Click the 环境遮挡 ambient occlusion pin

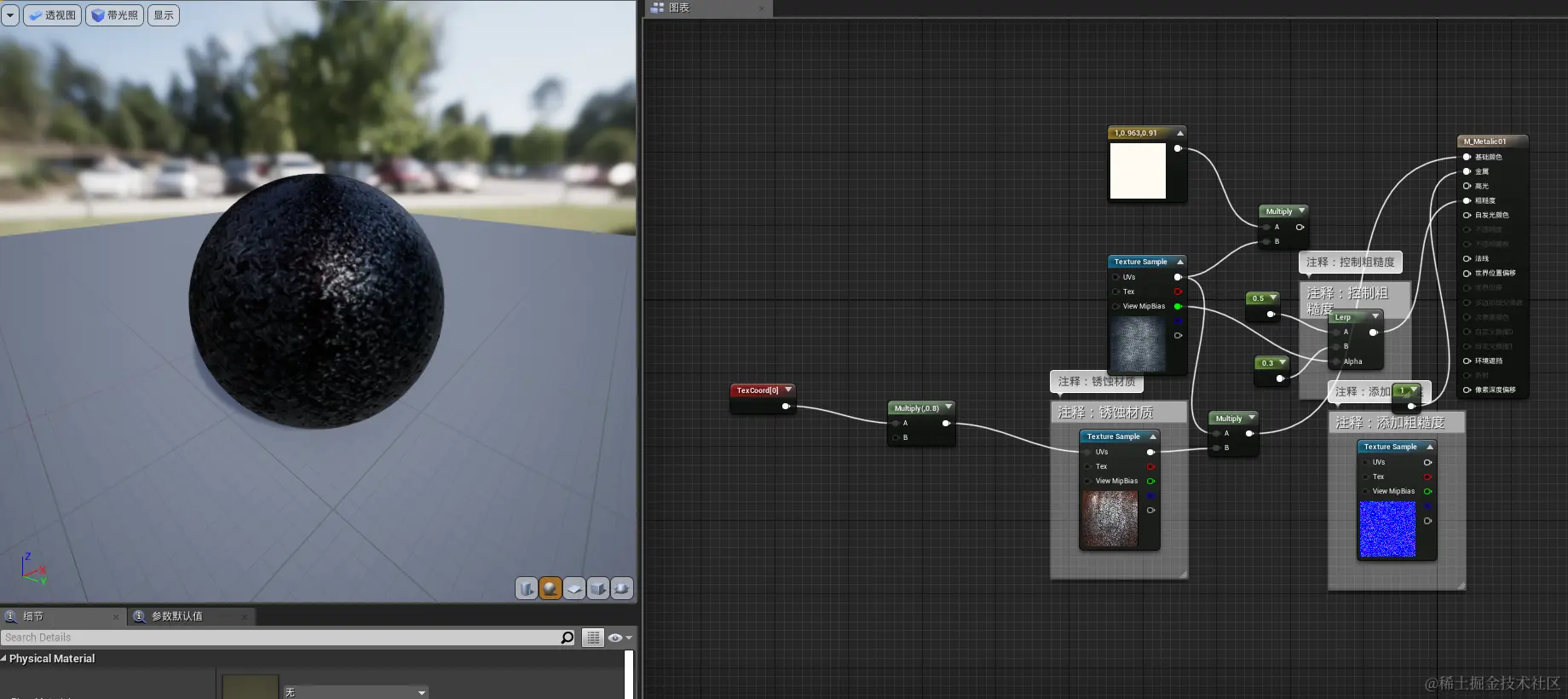click(1467, 361)
